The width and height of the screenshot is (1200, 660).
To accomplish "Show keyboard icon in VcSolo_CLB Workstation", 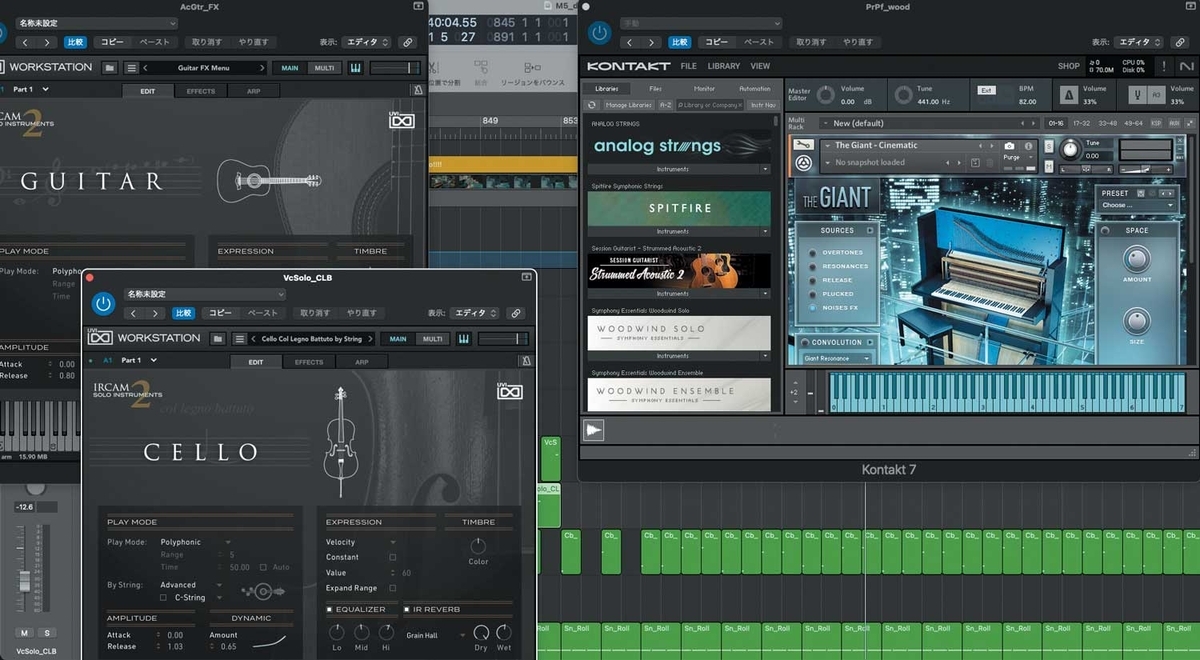I will [x=464, y=339].
